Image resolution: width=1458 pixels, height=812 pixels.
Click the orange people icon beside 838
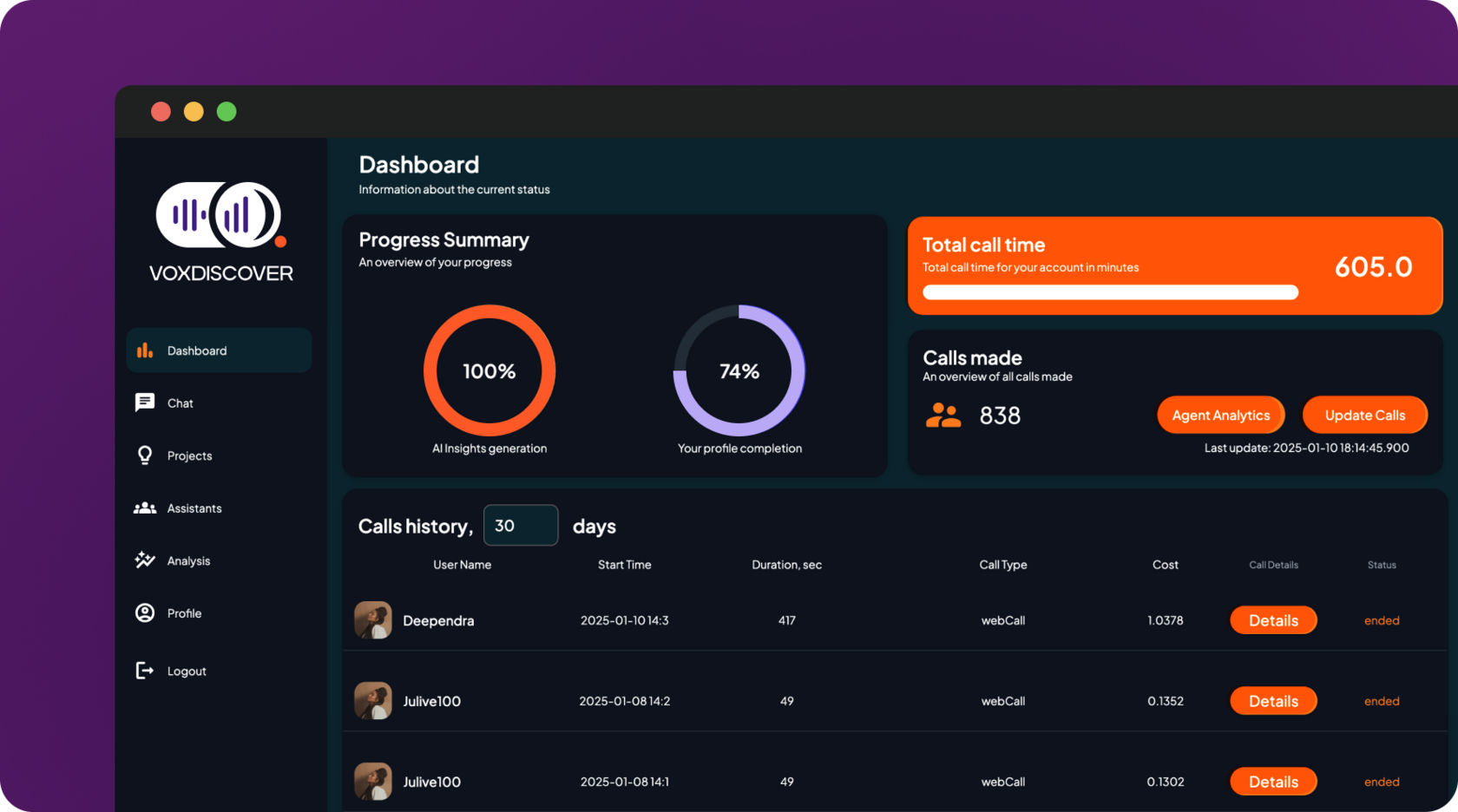point(942,416)
